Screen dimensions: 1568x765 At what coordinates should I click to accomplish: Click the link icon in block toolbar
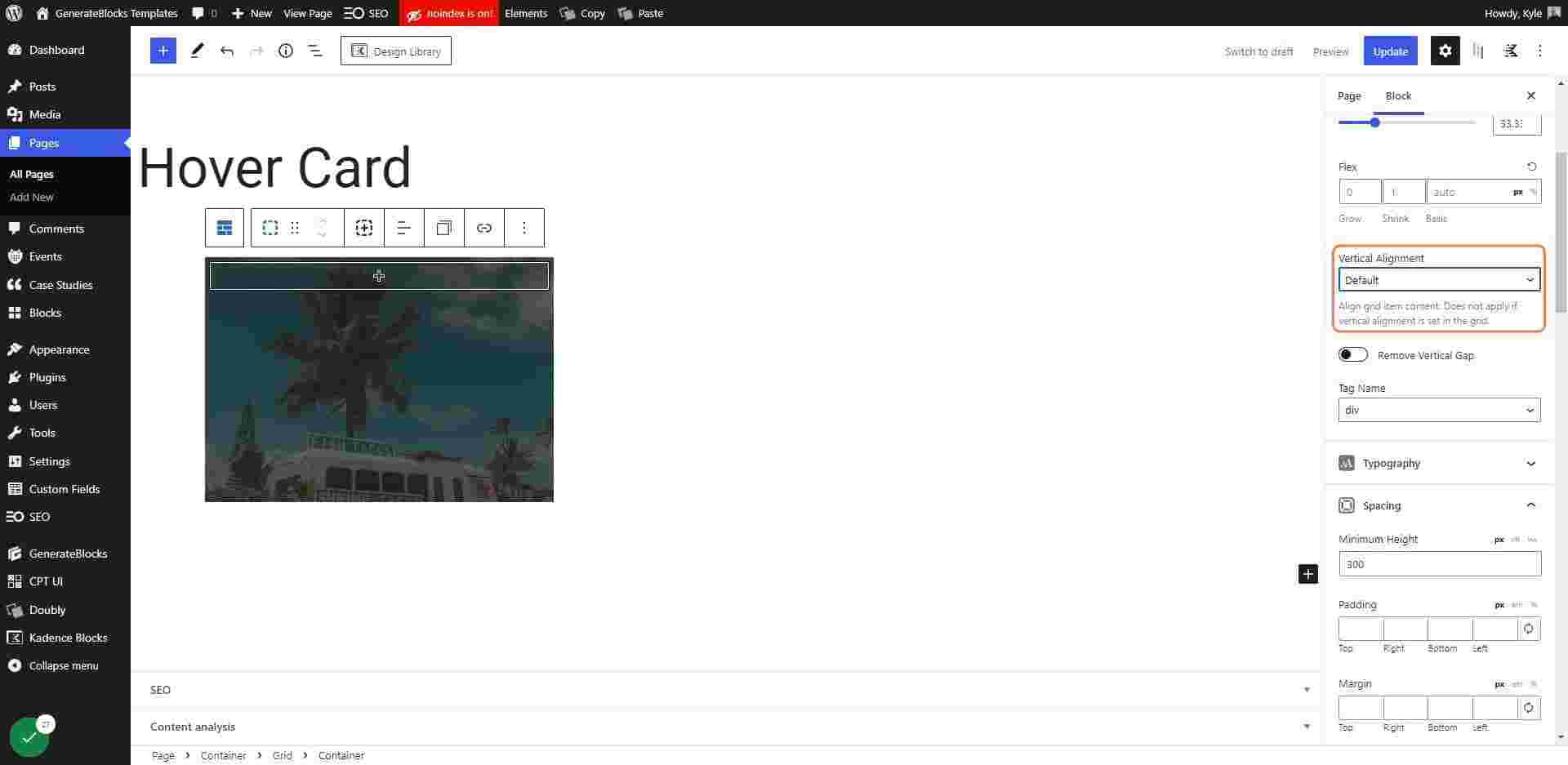484,228
